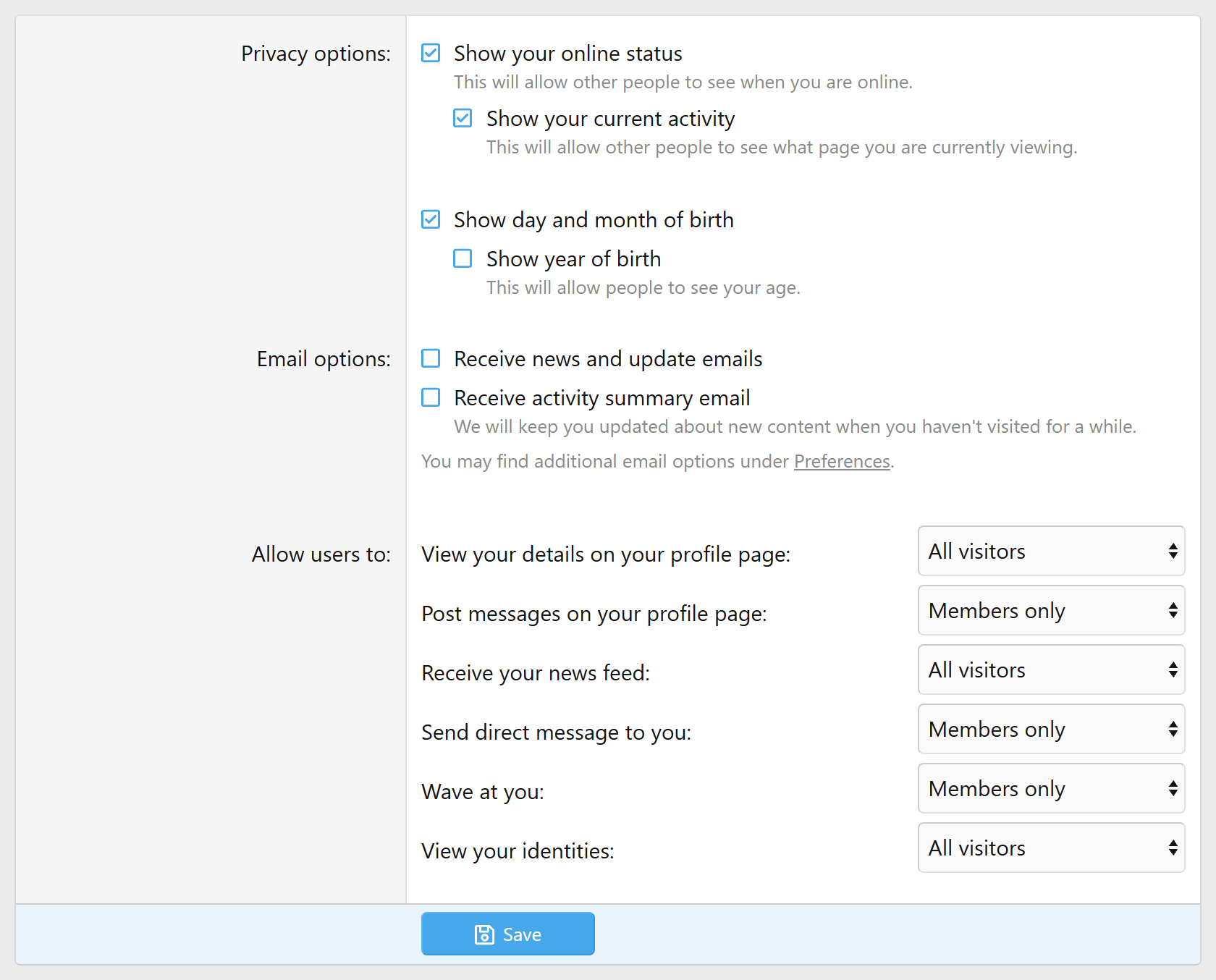Click 'Show day and month of birth' label
The image size is (1216, 980).
point(594,220)
